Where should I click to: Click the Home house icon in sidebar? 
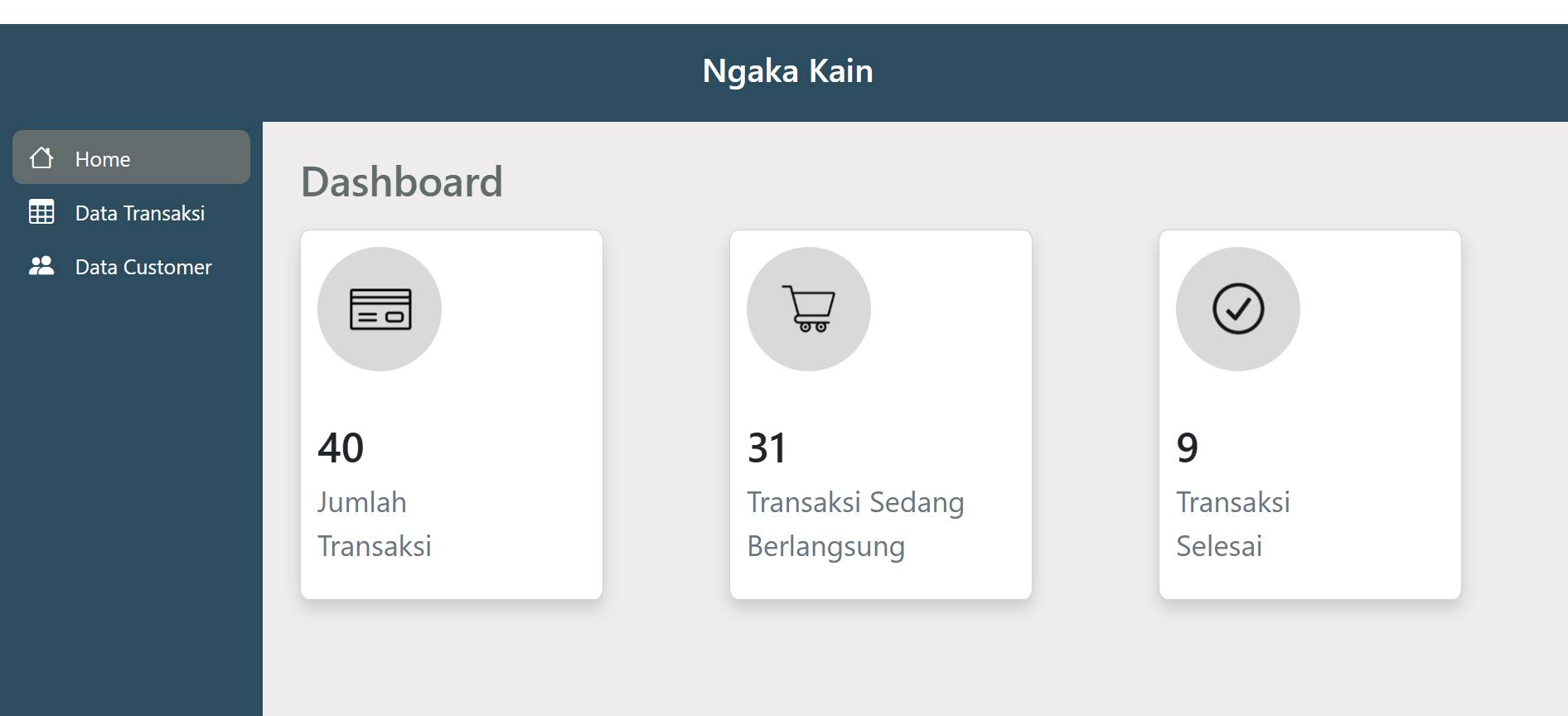41,157
